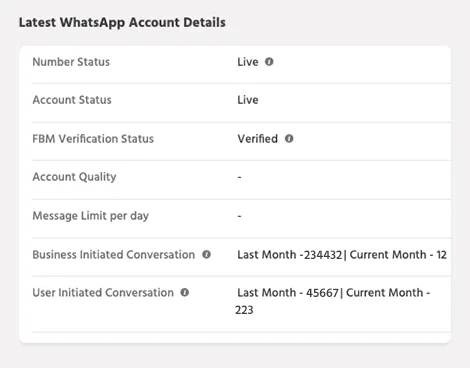This screenshot has width=470, height=368.
Task: Click the 'User Initiated Conversation' label
Action: (103, 293)
